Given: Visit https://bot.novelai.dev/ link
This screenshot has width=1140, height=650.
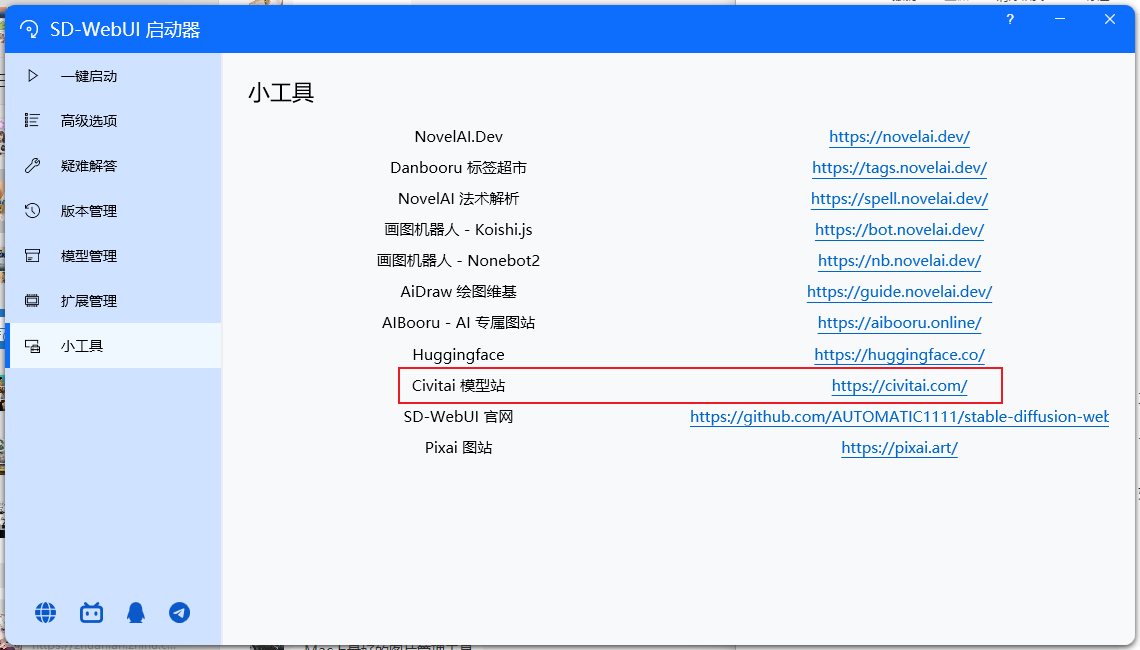Looking at the screenshot, I should [x=899, y=230].
